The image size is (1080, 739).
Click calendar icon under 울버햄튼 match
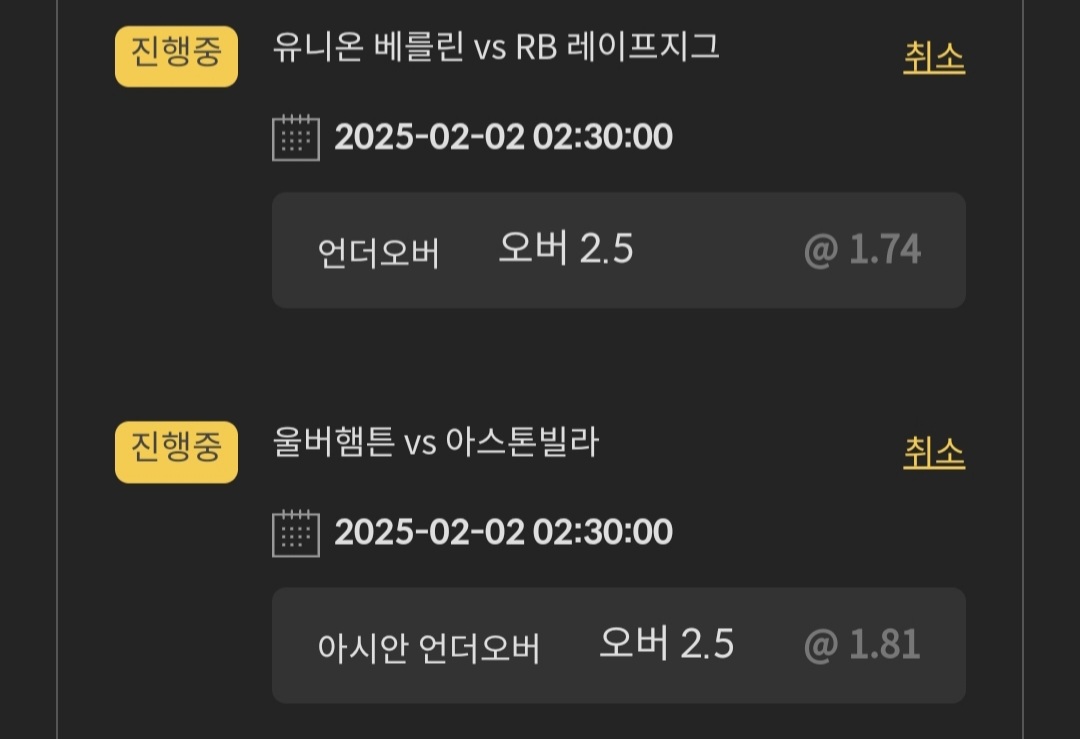click(296, 533)
